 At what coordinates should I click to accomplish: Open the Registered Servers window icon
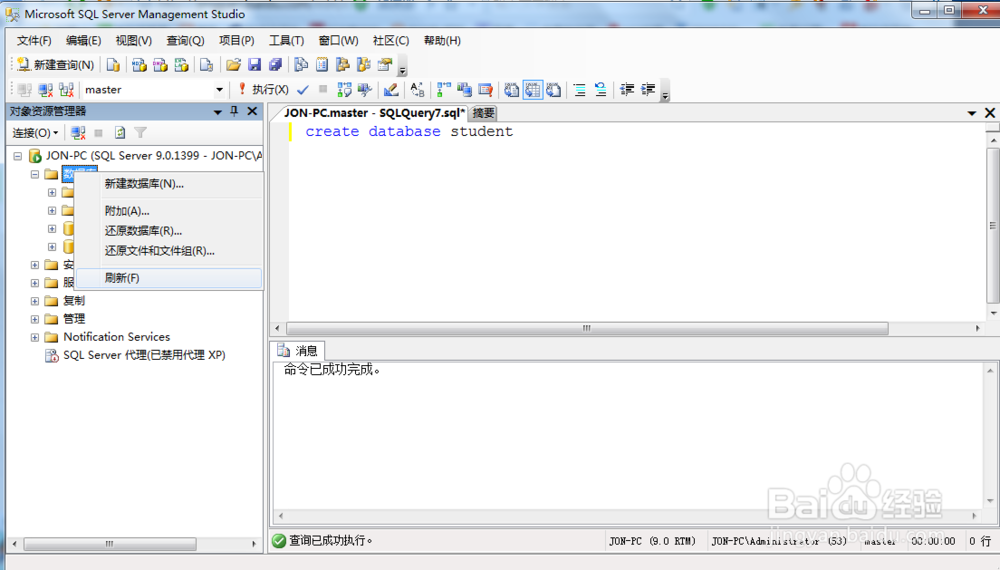point(301,64)
